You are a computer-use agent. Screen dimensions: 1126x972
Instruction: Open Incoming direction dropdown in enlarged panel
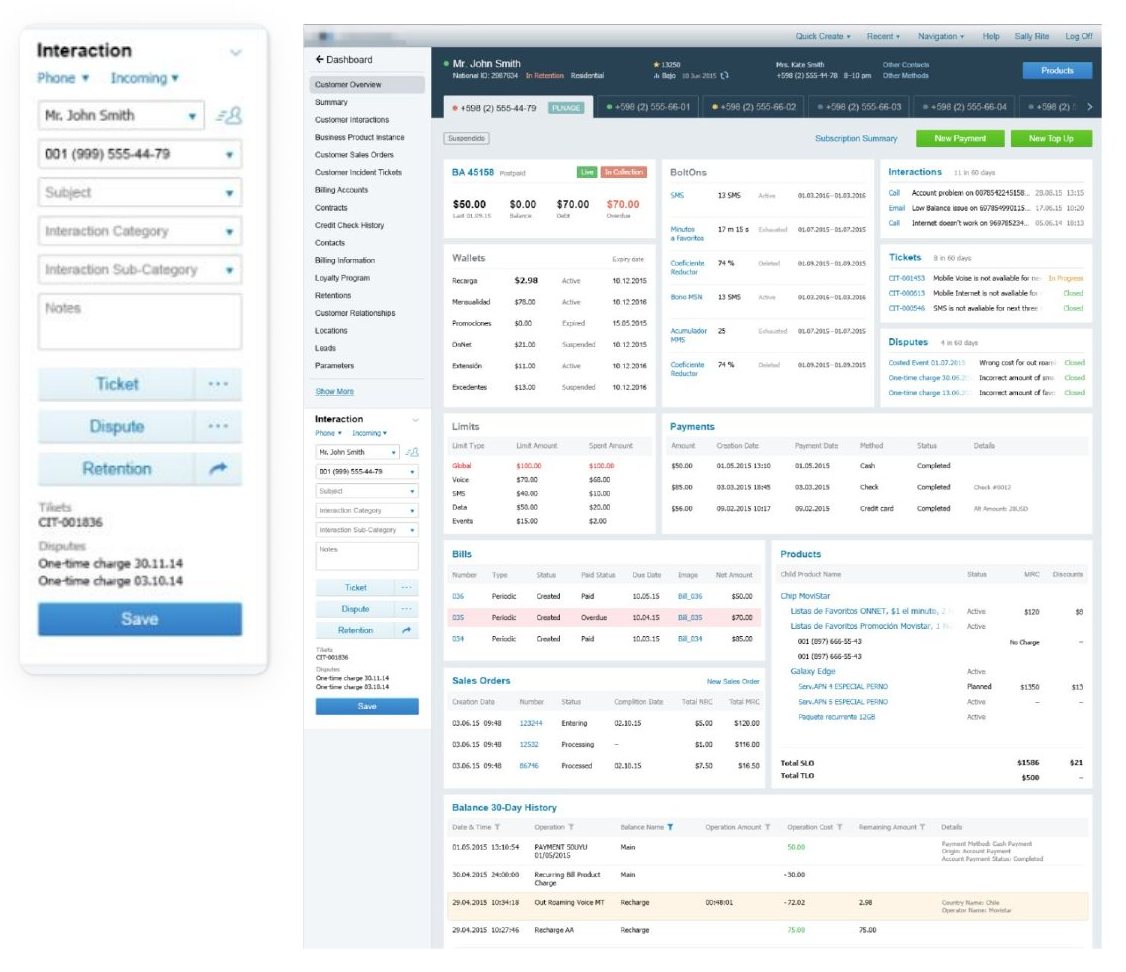click(144, 78)
